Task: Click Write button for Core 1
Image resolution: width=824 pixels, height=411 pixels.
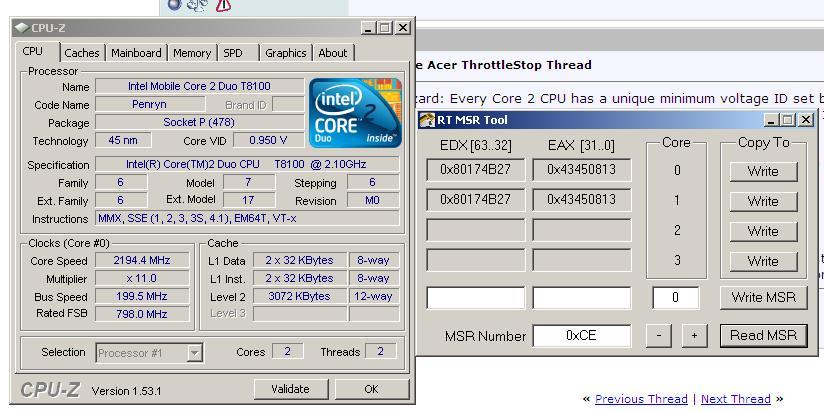Action: click(x=763, y=201)
